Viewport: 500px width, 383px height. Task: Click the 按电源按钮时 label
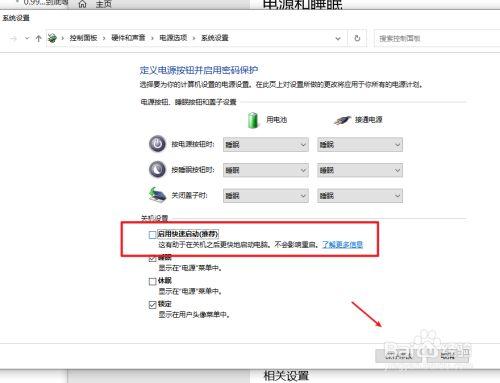tap(193, 144)
